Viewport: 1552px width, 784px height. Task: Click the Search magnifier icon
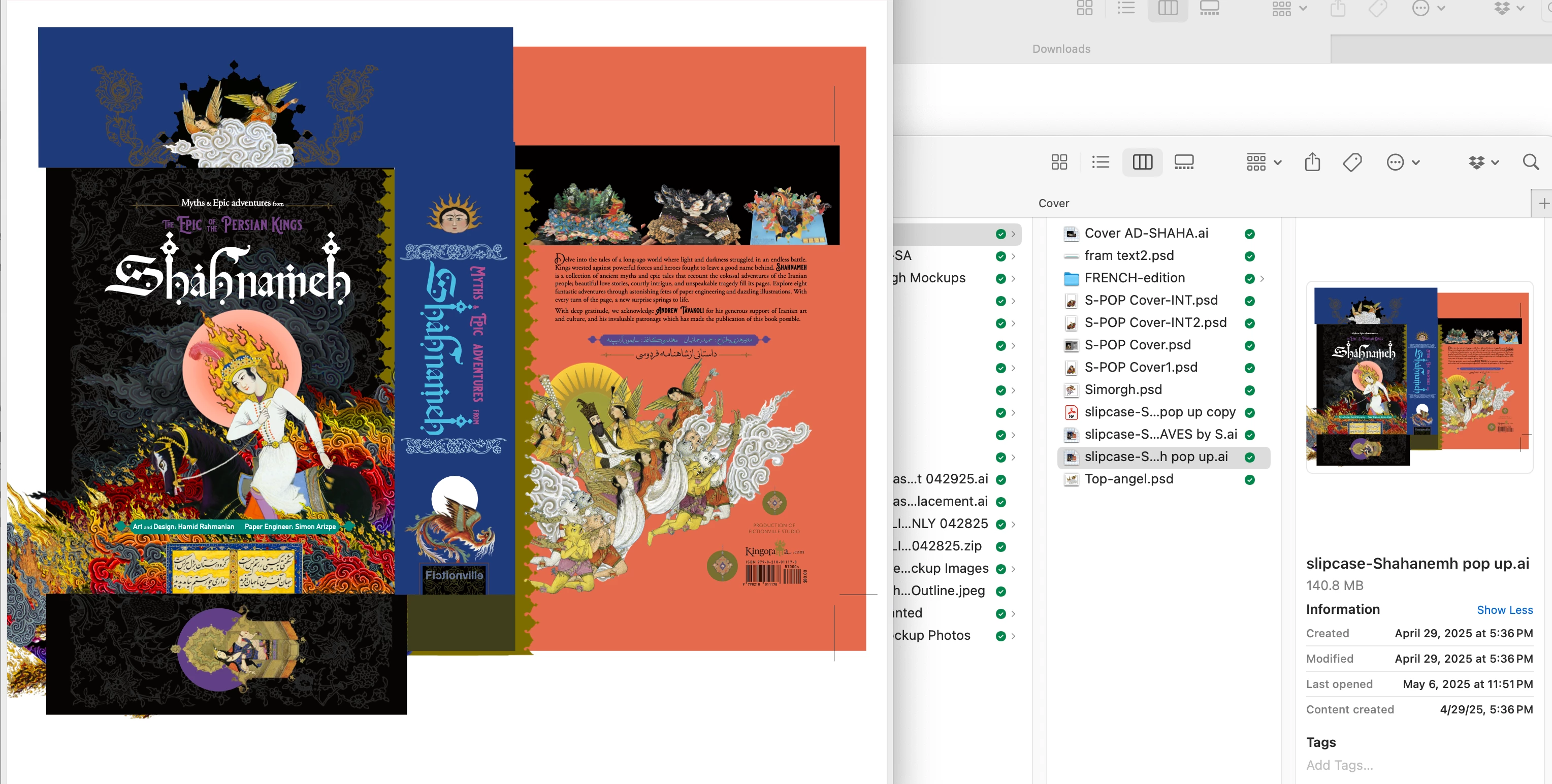(x=1530, y=162)
